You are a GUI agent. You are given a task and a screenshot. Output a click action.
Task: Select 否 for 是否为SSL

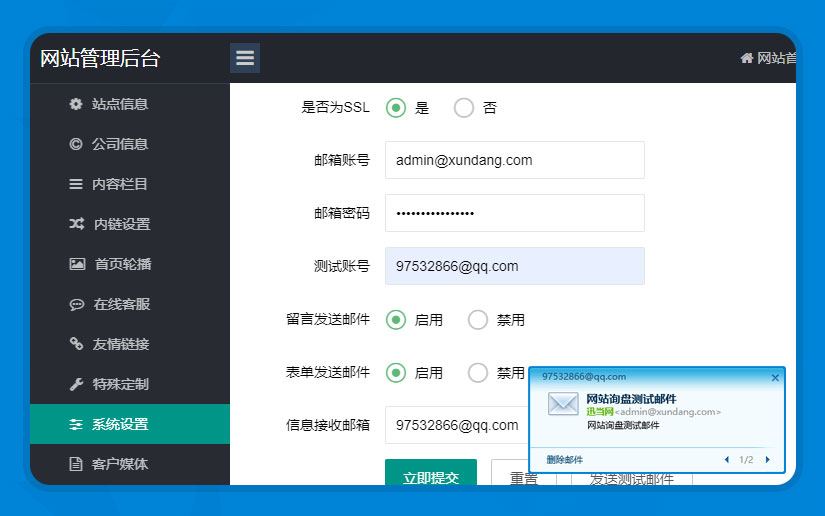coord(464,108)
